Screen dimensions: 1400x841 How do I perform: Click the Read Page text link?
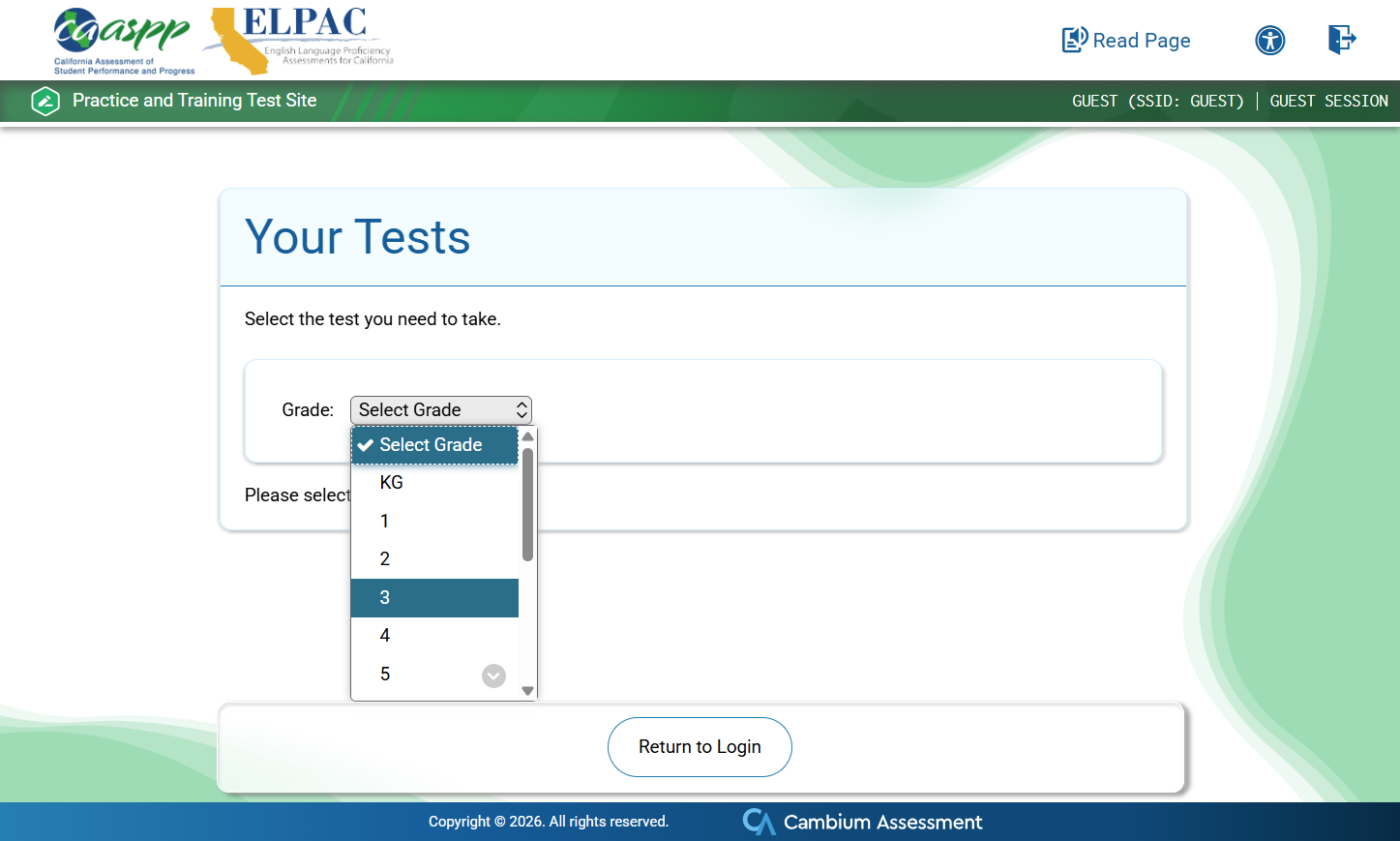click(x=1142, y=41)
